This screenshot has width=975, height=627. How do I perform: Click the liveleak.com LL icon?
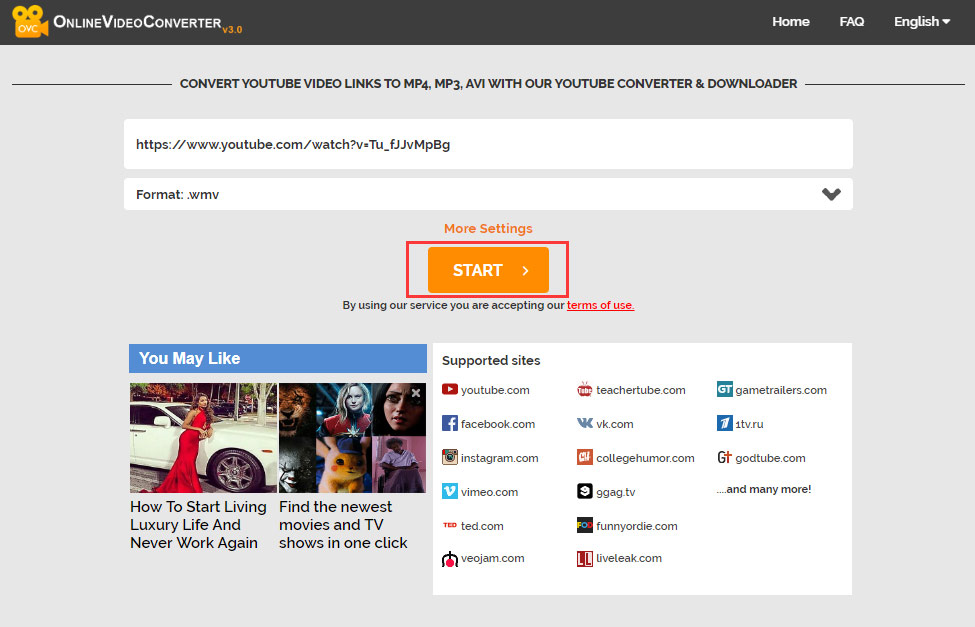tap(585, 559)
